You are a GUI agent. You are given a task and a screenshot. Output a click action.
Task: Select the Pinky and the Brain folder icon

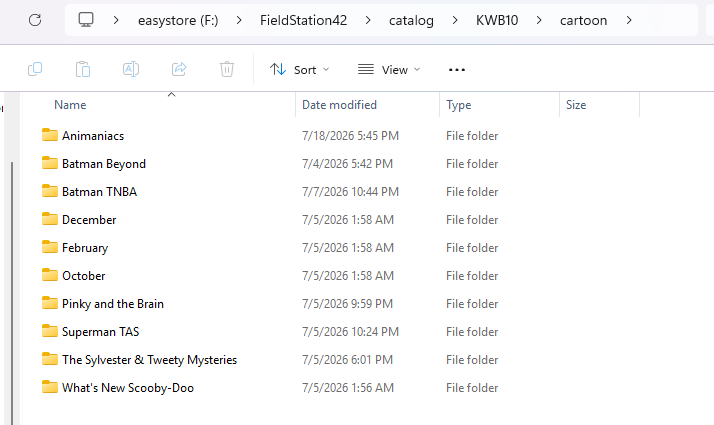pyautogui.click(x=50, y=303)
